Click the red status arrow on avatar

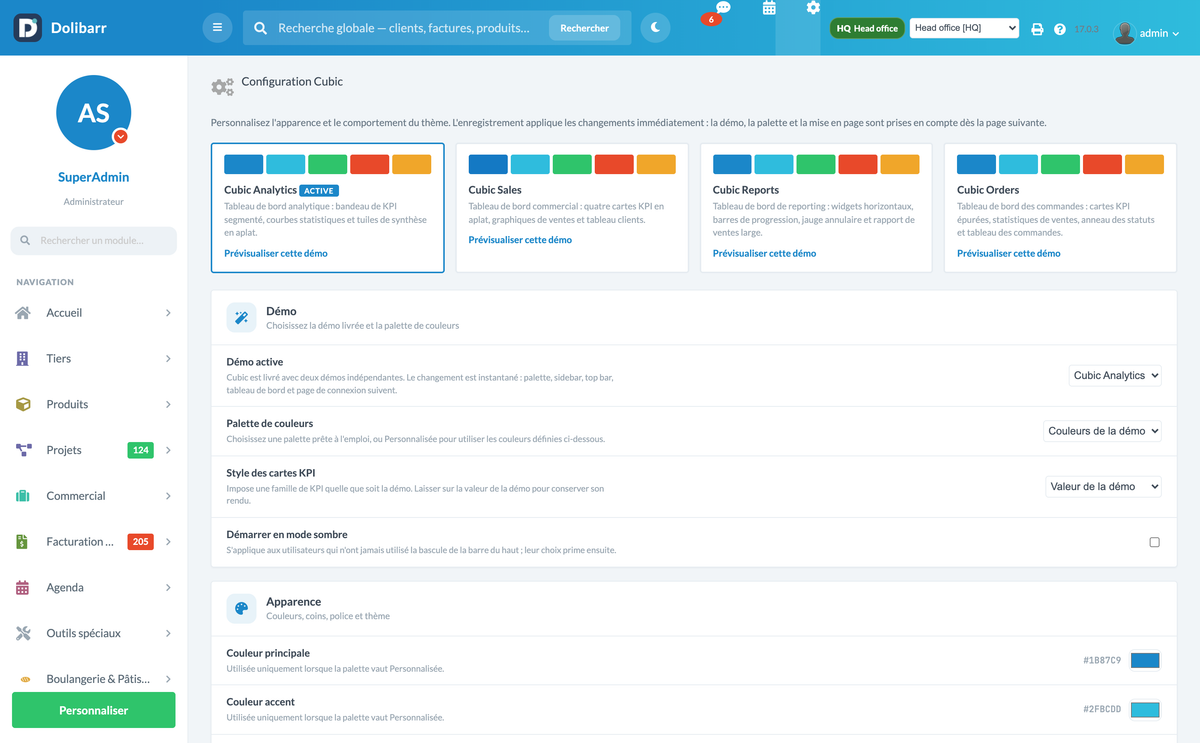click(x=120, y=136)
